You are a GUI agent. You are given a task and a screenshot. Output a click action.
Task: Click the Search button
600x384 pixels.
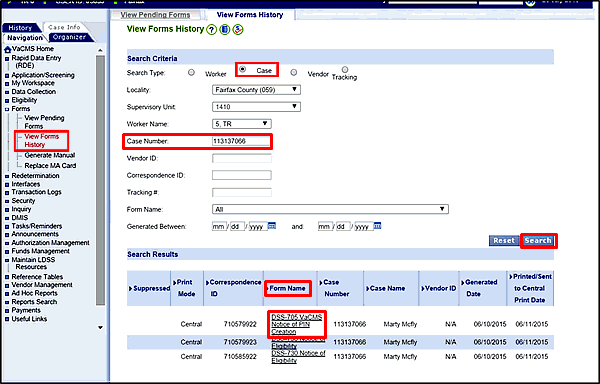pos(538,241)
